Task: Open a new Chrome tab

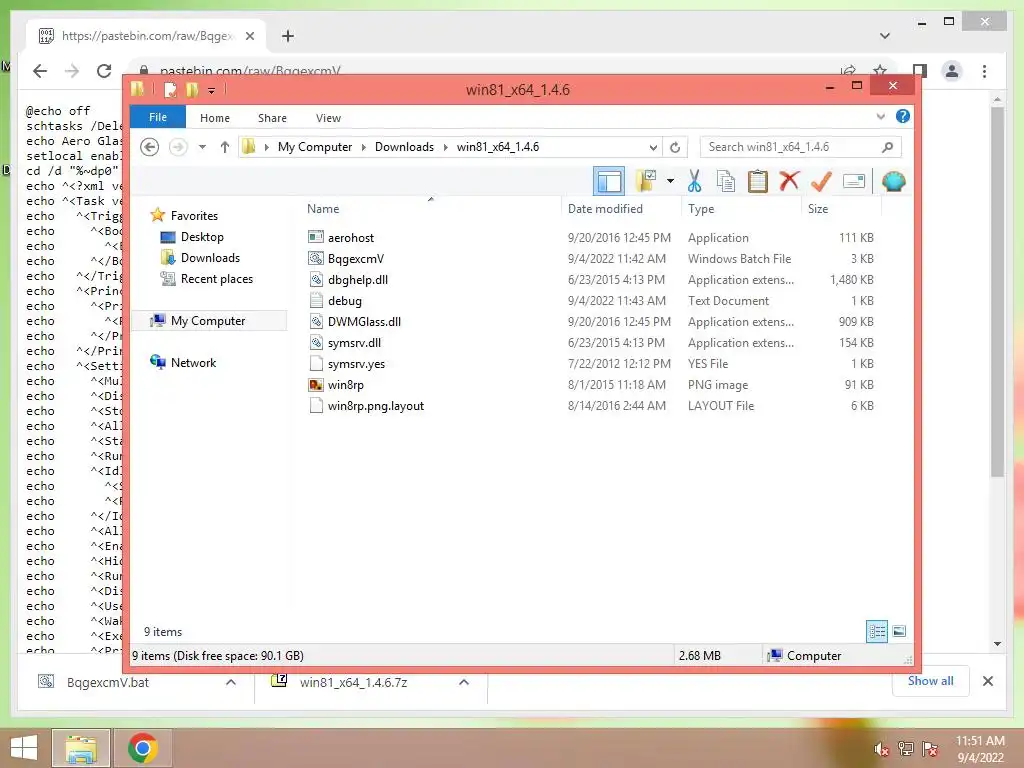Action: (x=288, y=36)
